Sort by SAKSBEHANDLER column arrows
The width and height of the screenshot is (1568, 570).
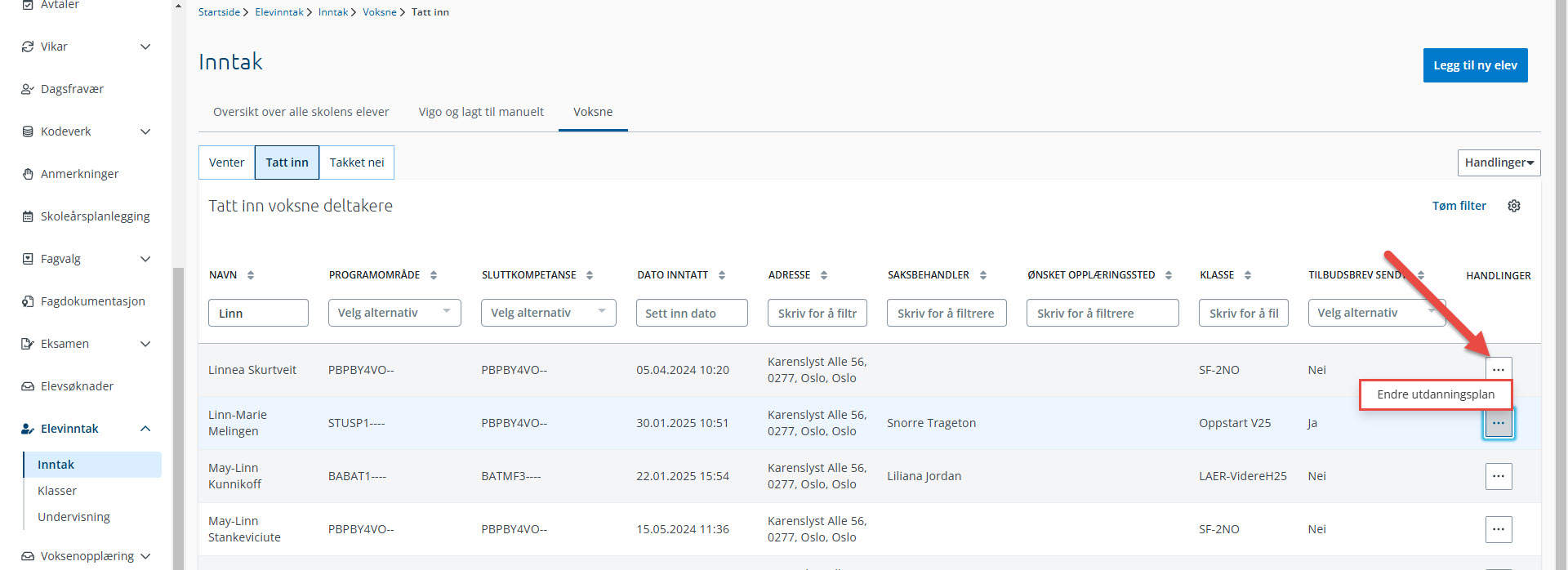[x=983, y=275]
